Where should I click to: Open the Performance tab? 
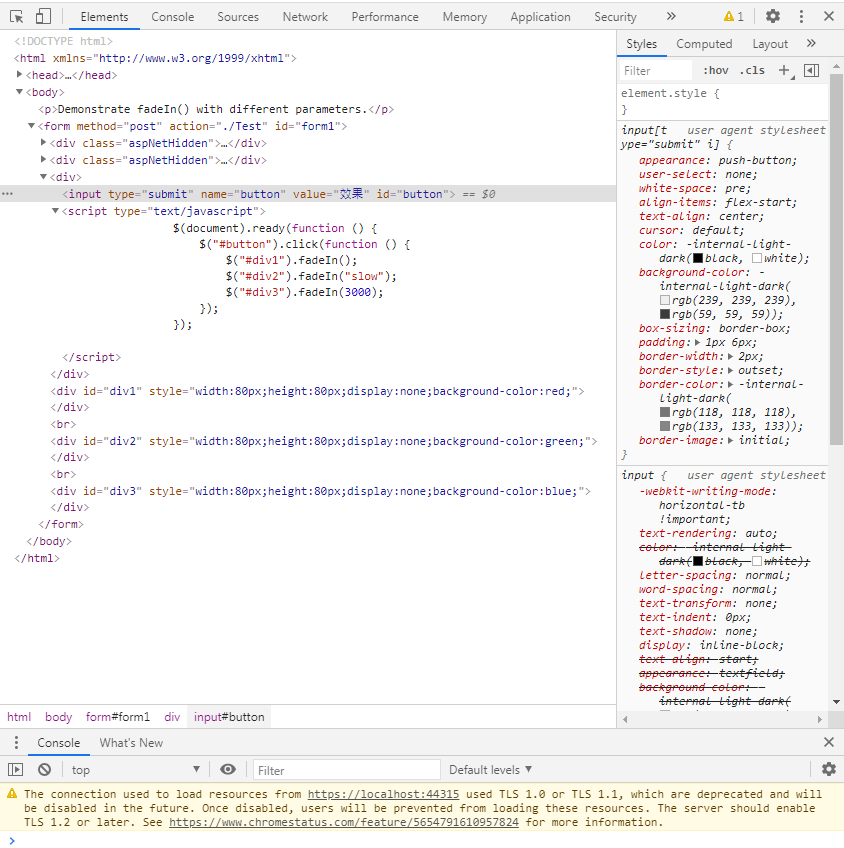pyautogui.click(x=385, y=17)
